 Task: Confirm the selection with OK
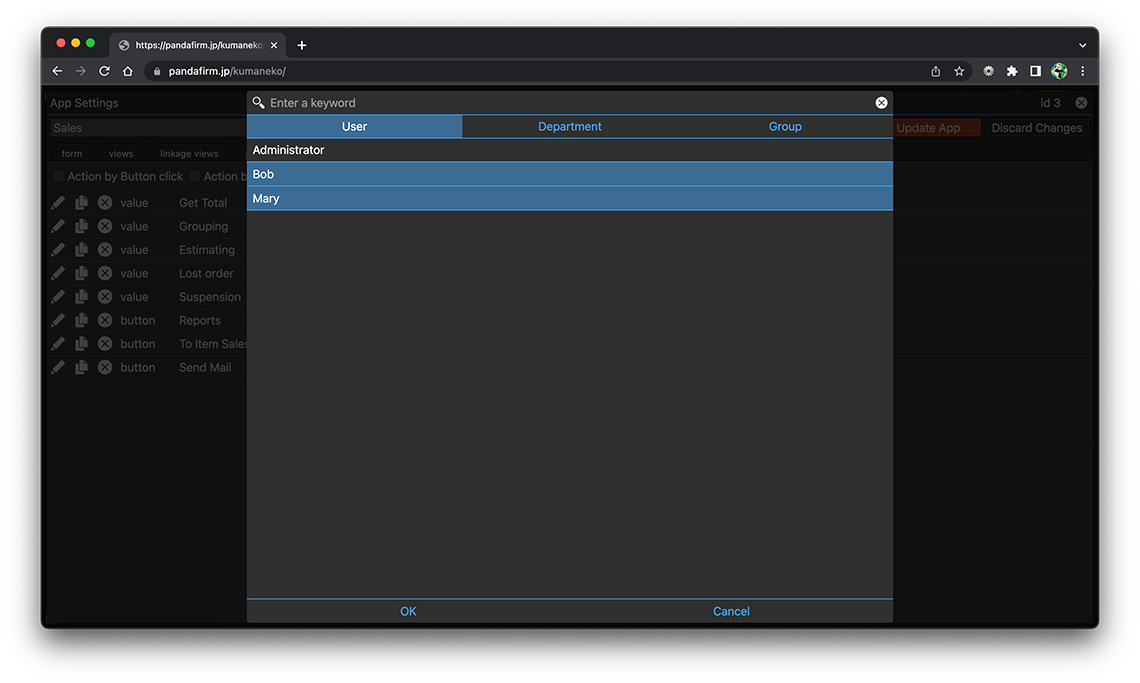[408, 611]
